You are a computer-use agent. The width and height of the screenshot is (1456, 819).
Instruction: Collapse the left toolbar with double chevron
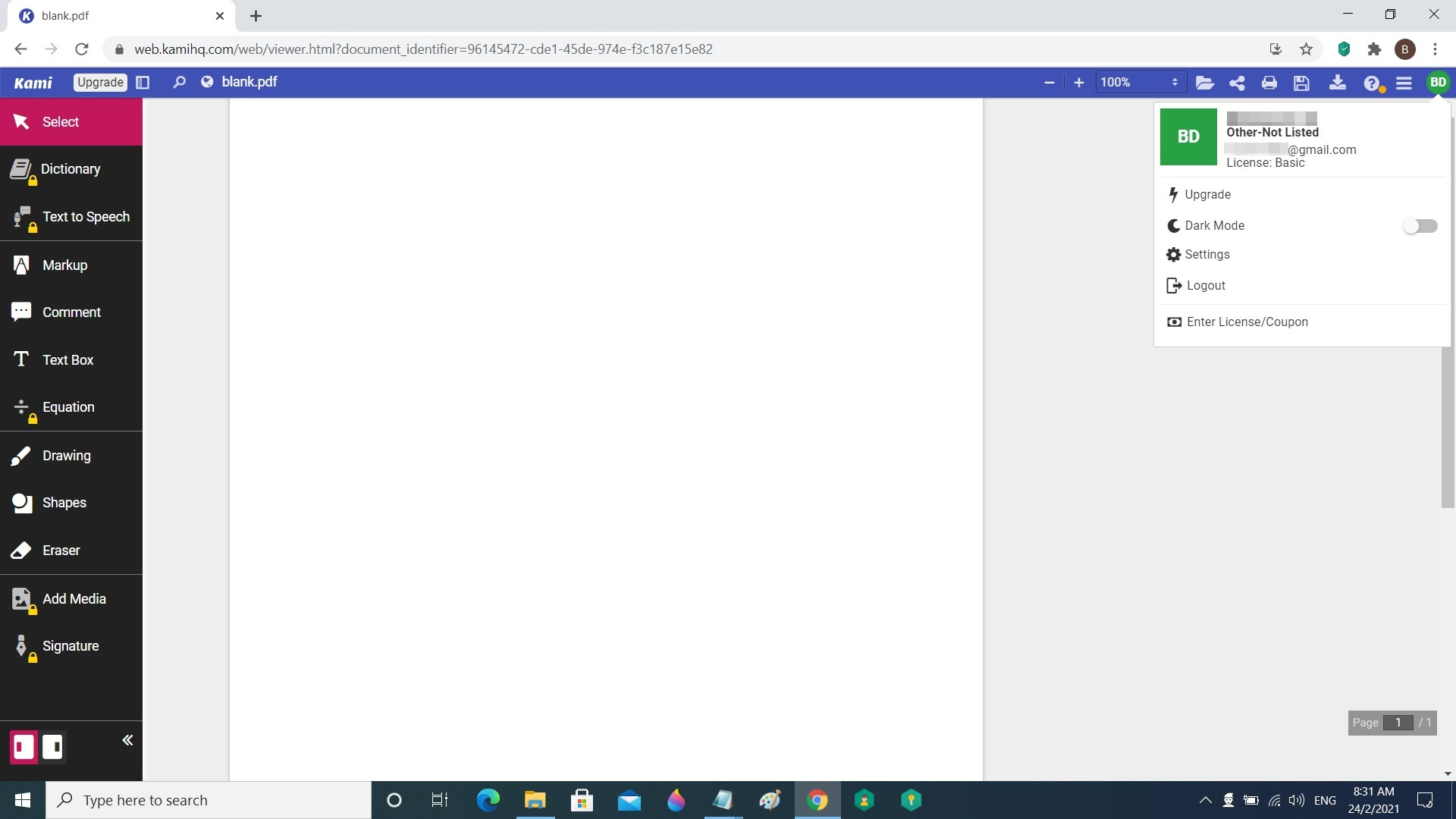pyautogui.click(x=127, y=740)
